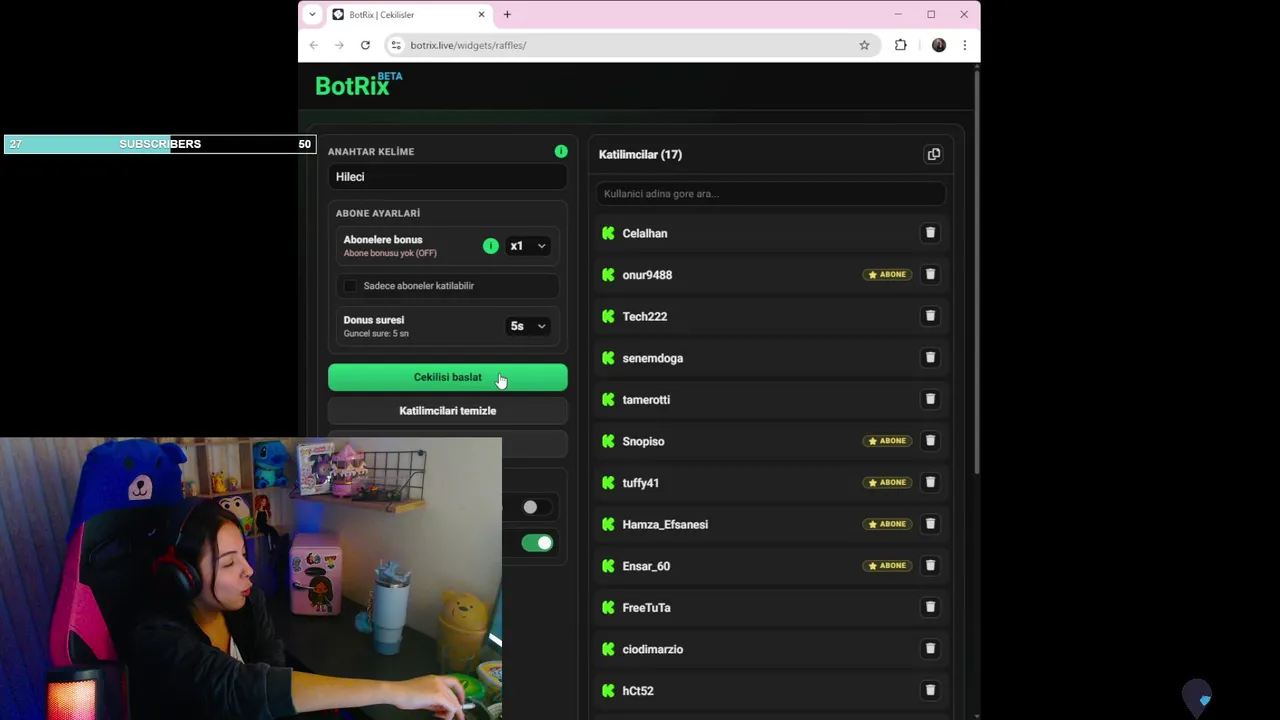Image resolution: width=1280 pixels, height=720 pixels.
Task: Click the BotRix BETA logo
Action: (359, 85)
